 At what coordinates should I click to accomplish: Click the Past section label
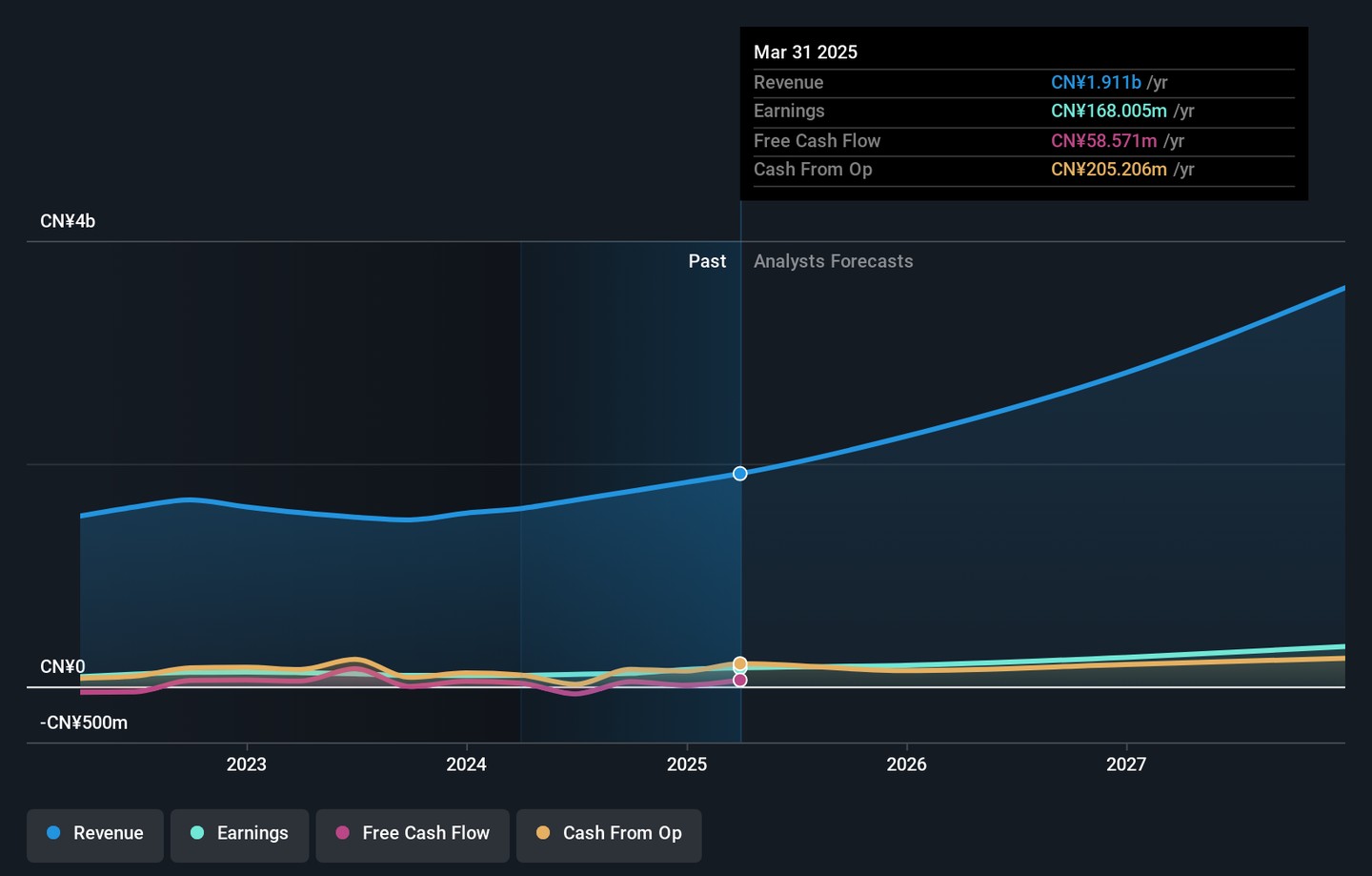[707, 261]
